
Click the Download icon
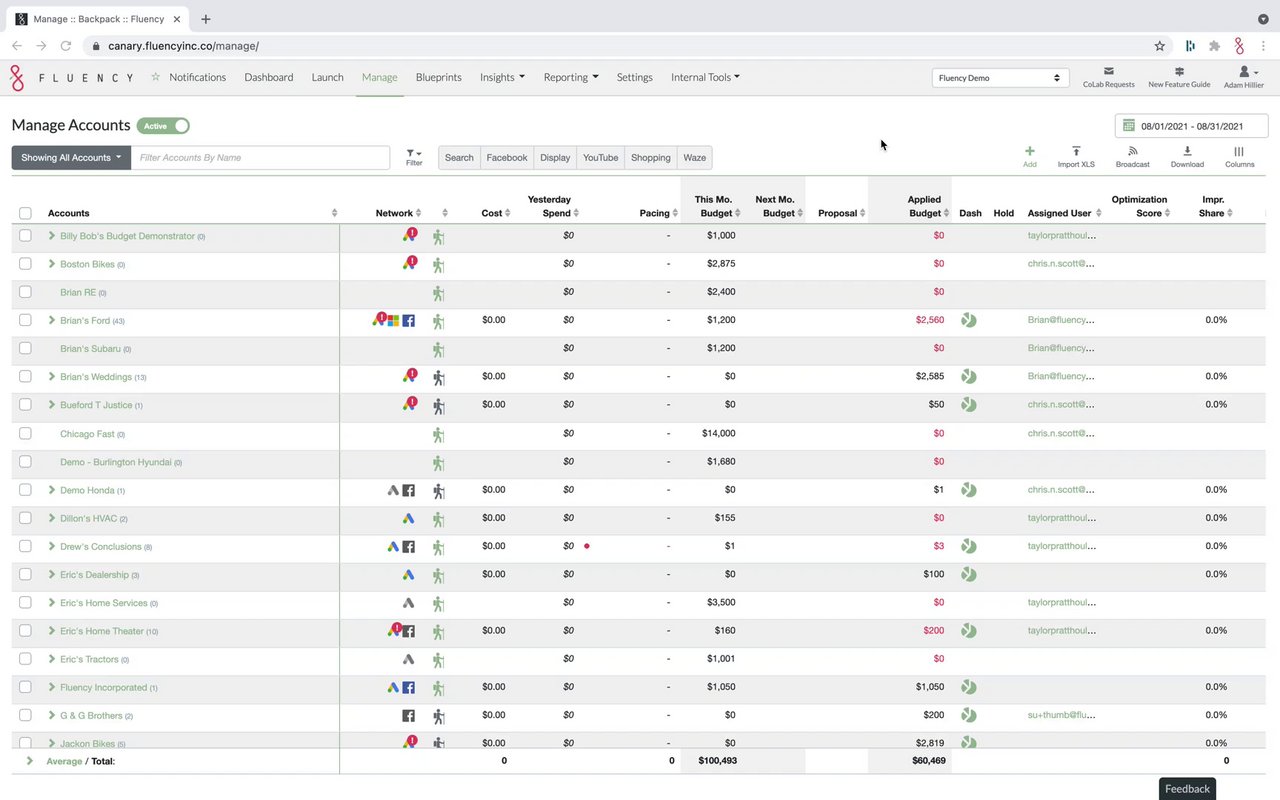coord(1187,151)
